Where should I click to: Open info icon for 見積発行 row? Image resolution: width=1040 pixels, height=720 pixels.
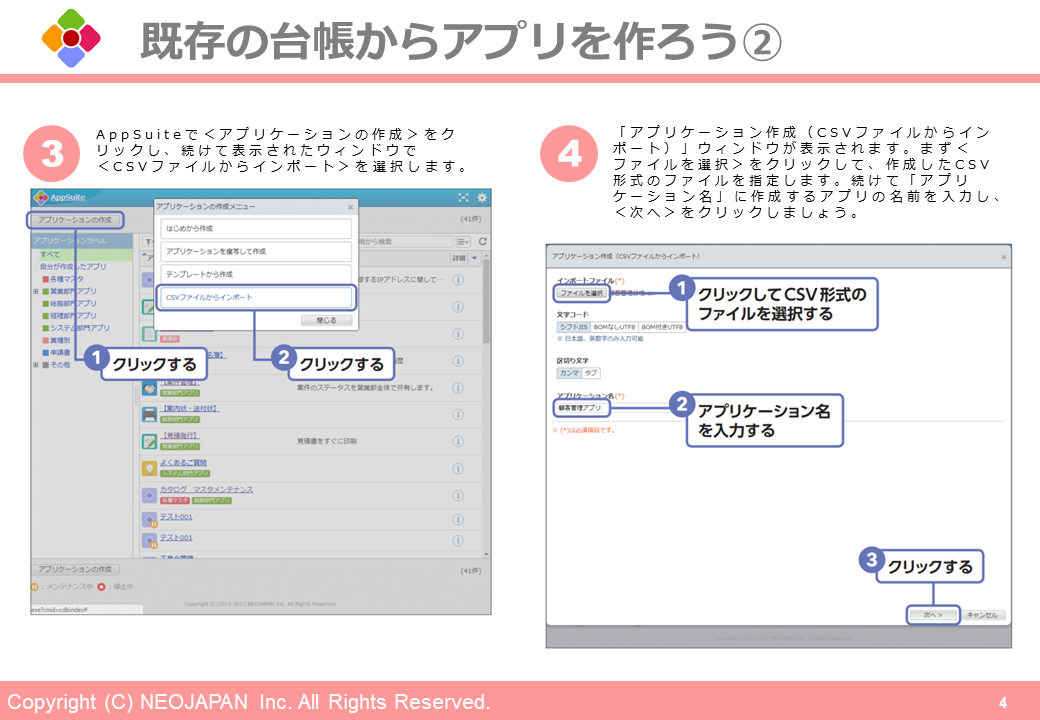tap(458, 441)
